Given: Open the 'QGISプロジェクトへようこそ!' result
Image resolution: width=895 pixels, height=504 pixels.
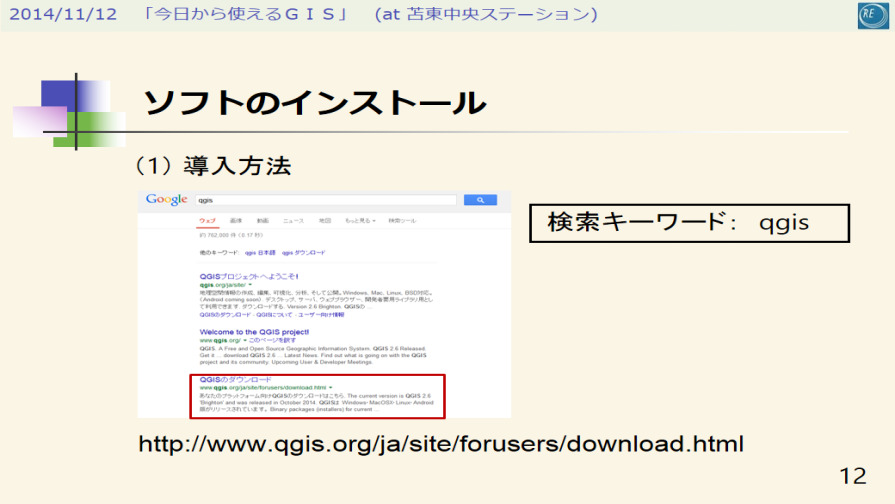Looking at the screenshot, I should point(249,276).
